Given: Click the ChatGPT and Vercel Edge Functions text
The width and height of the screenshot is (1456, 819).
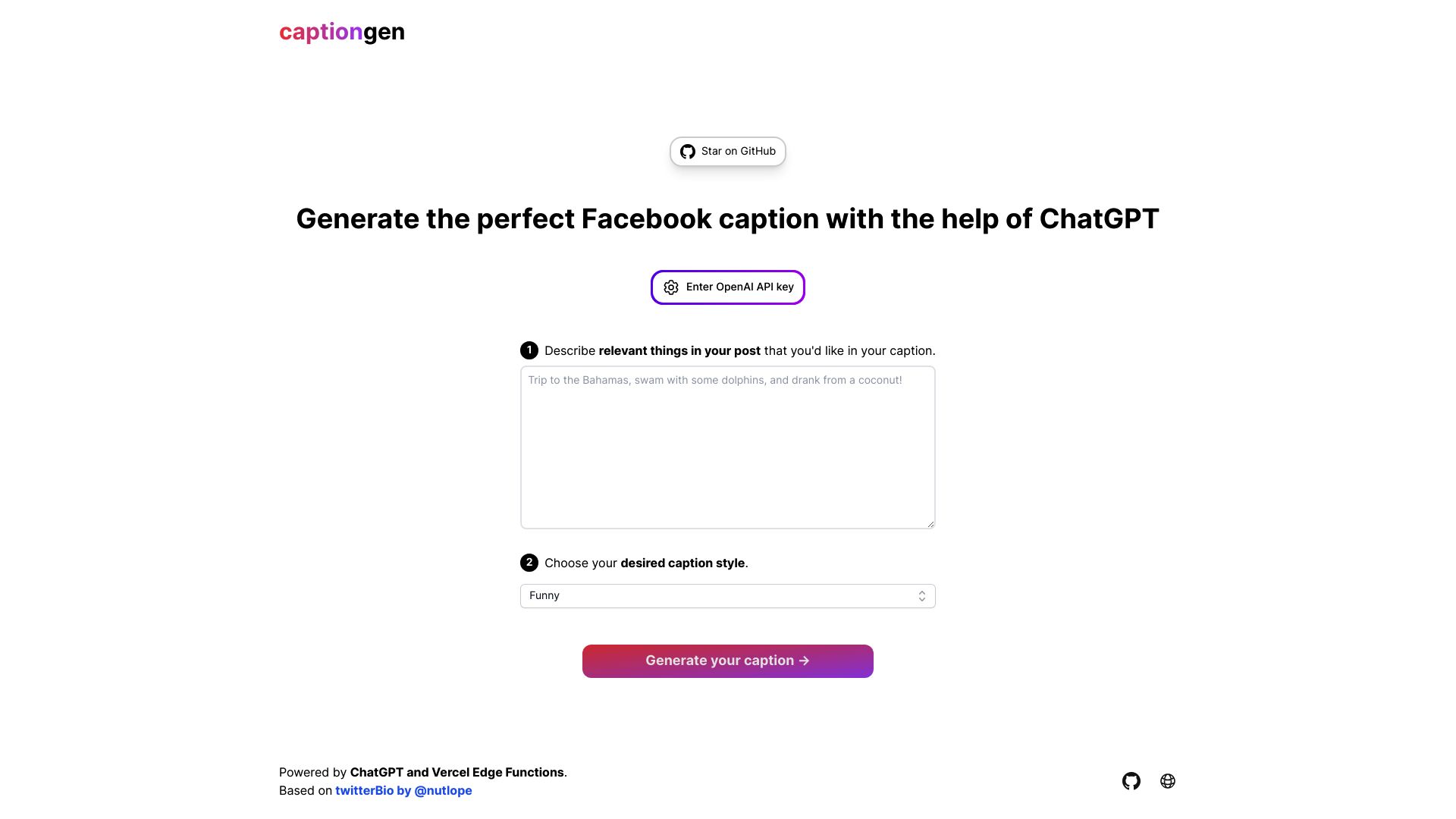Looking at the screenshot, I should [x=457, y=772].
